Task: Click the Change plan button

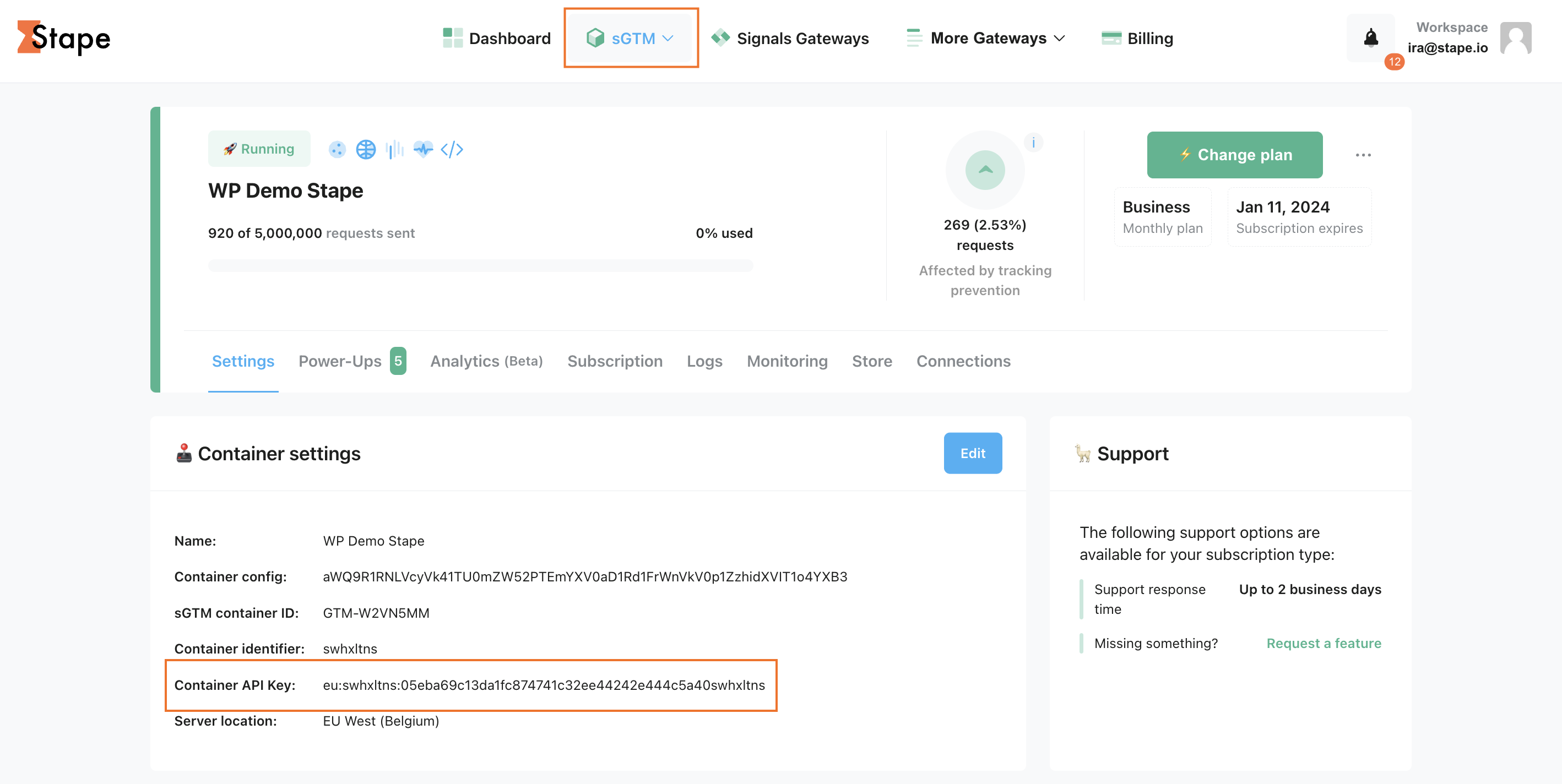Action: (1234, 155)
